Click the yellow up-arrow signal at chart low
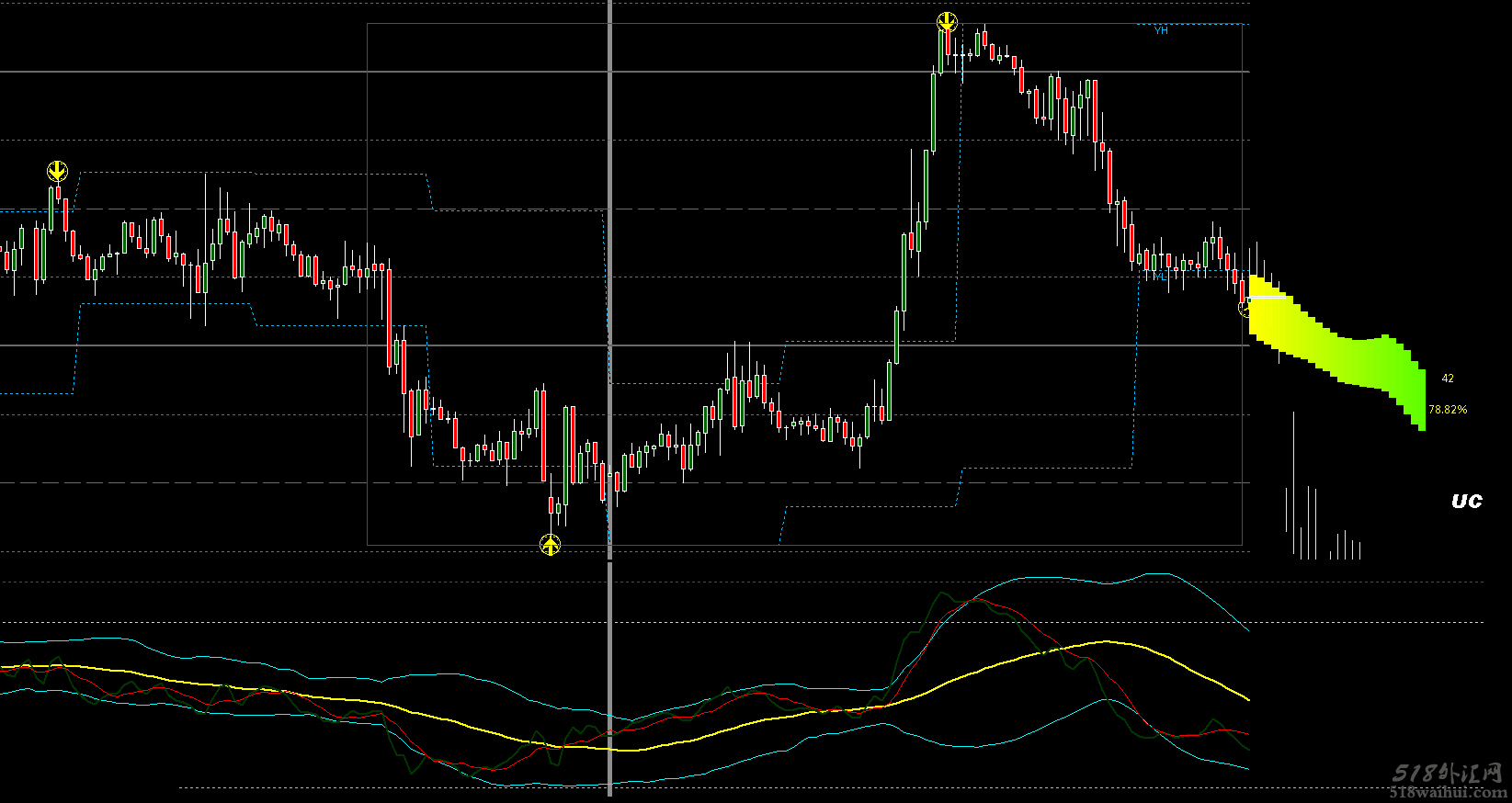The width and height of the screenshot is (1512, 803). [x=550, y=546]
